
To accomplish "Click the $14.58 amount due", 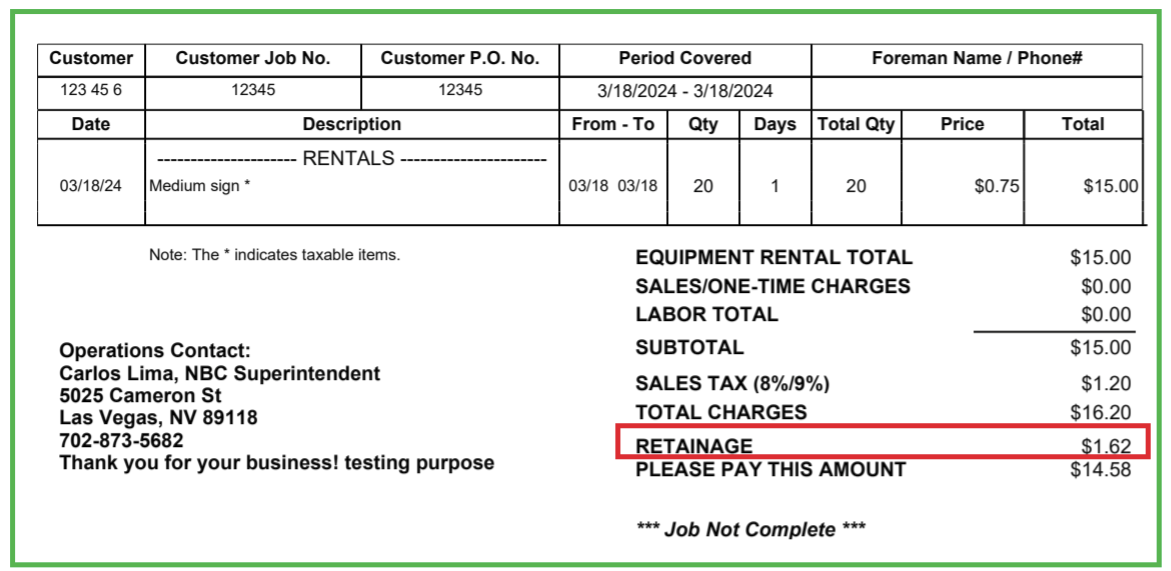I will click(1100, 470).
